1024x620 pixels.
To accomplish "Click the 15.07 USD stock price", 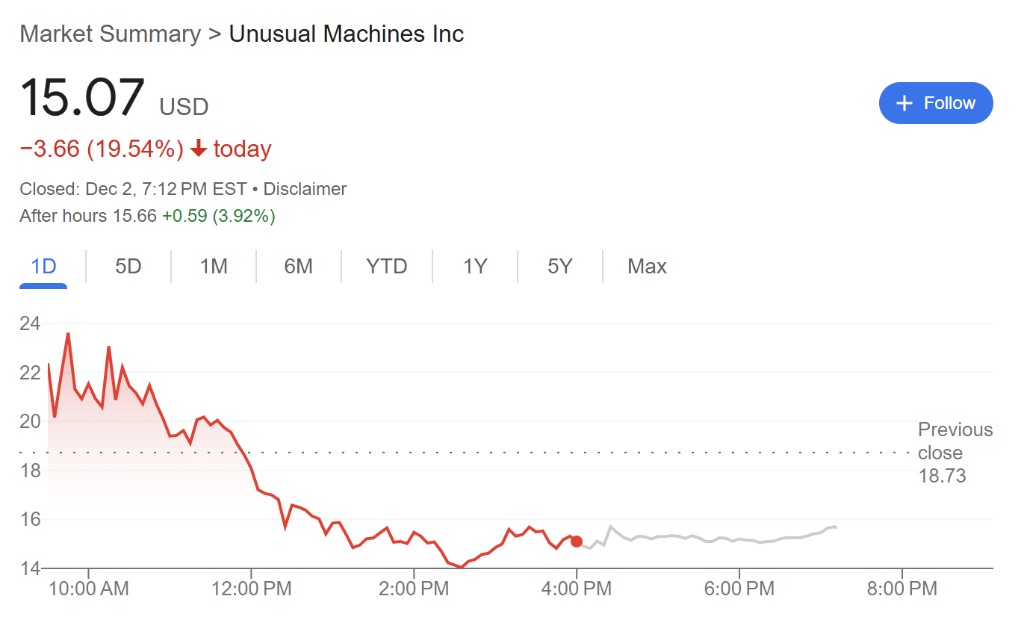I will coord(82,99).
